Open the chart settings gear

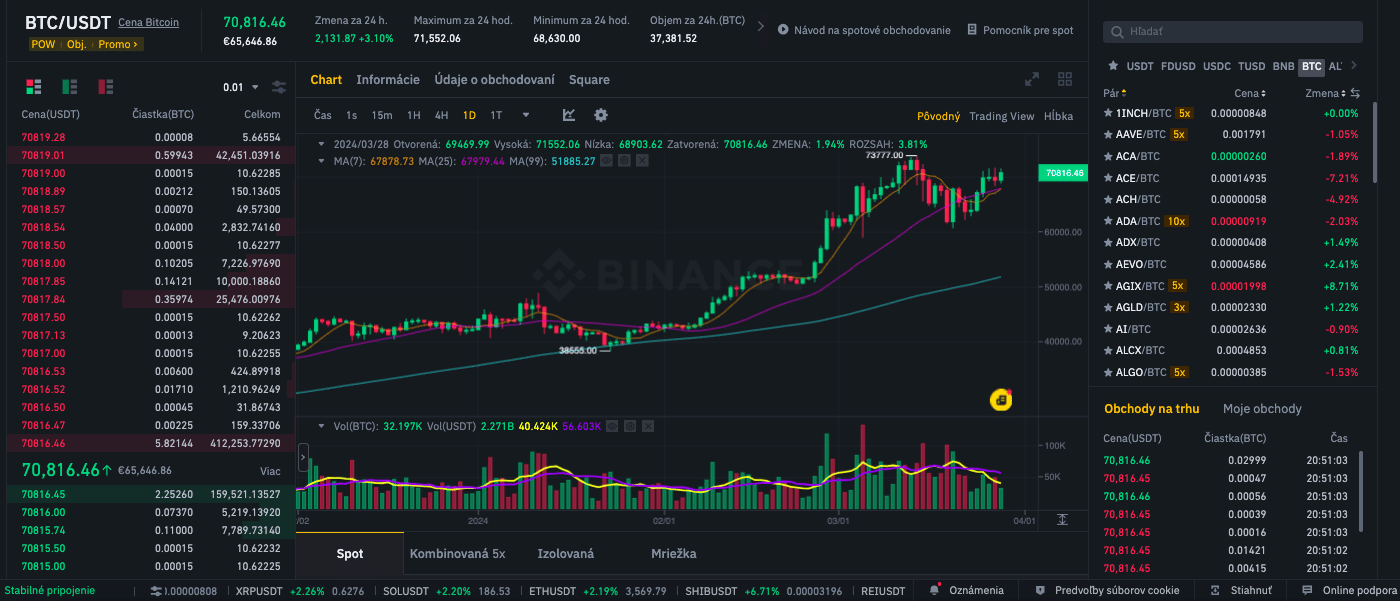(x=600, y=115)
